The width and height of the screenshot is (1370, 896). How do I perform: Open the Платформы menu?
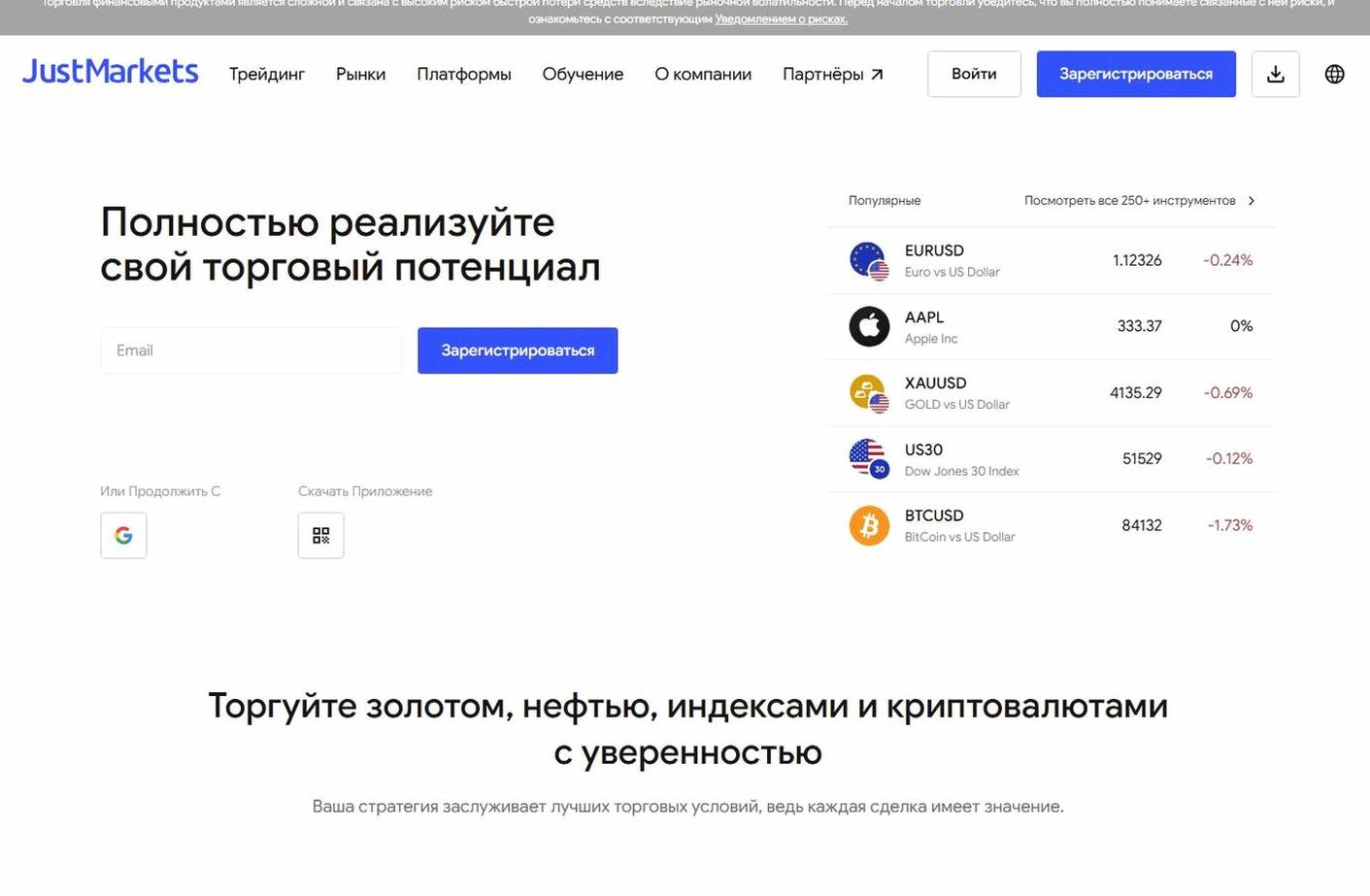pyautogui.click(x=464, y=74)
